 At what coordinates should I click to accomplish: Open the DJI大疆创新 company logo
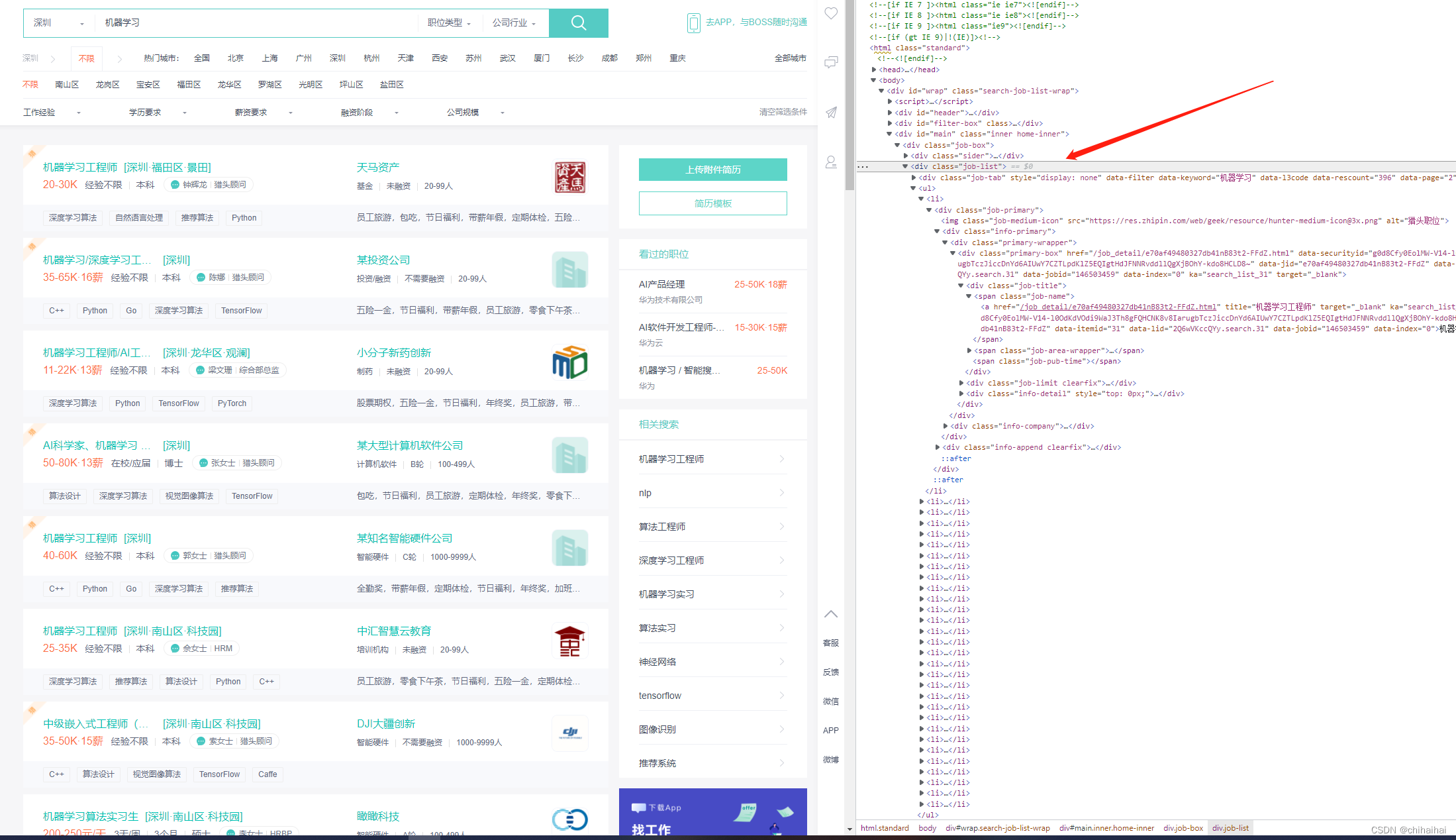click(569, 733)
